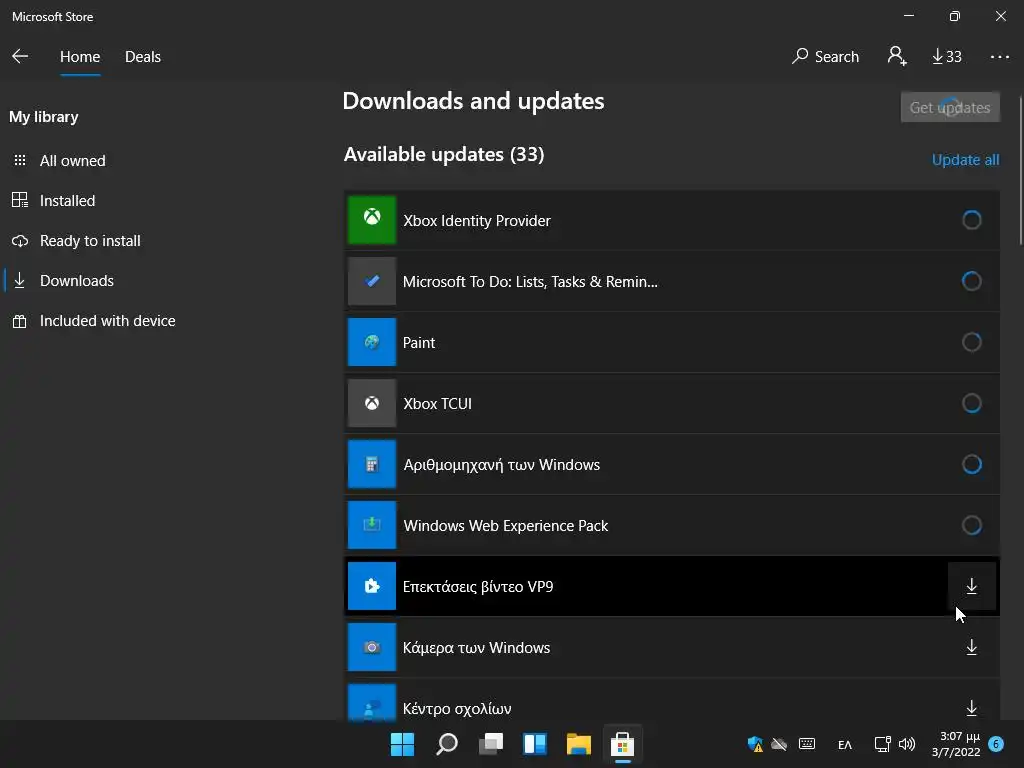Image resolution: width=1024 pixels, height=768 pixels.
Task: Click the page vertical scrollbar
Action: [1019, 170]
